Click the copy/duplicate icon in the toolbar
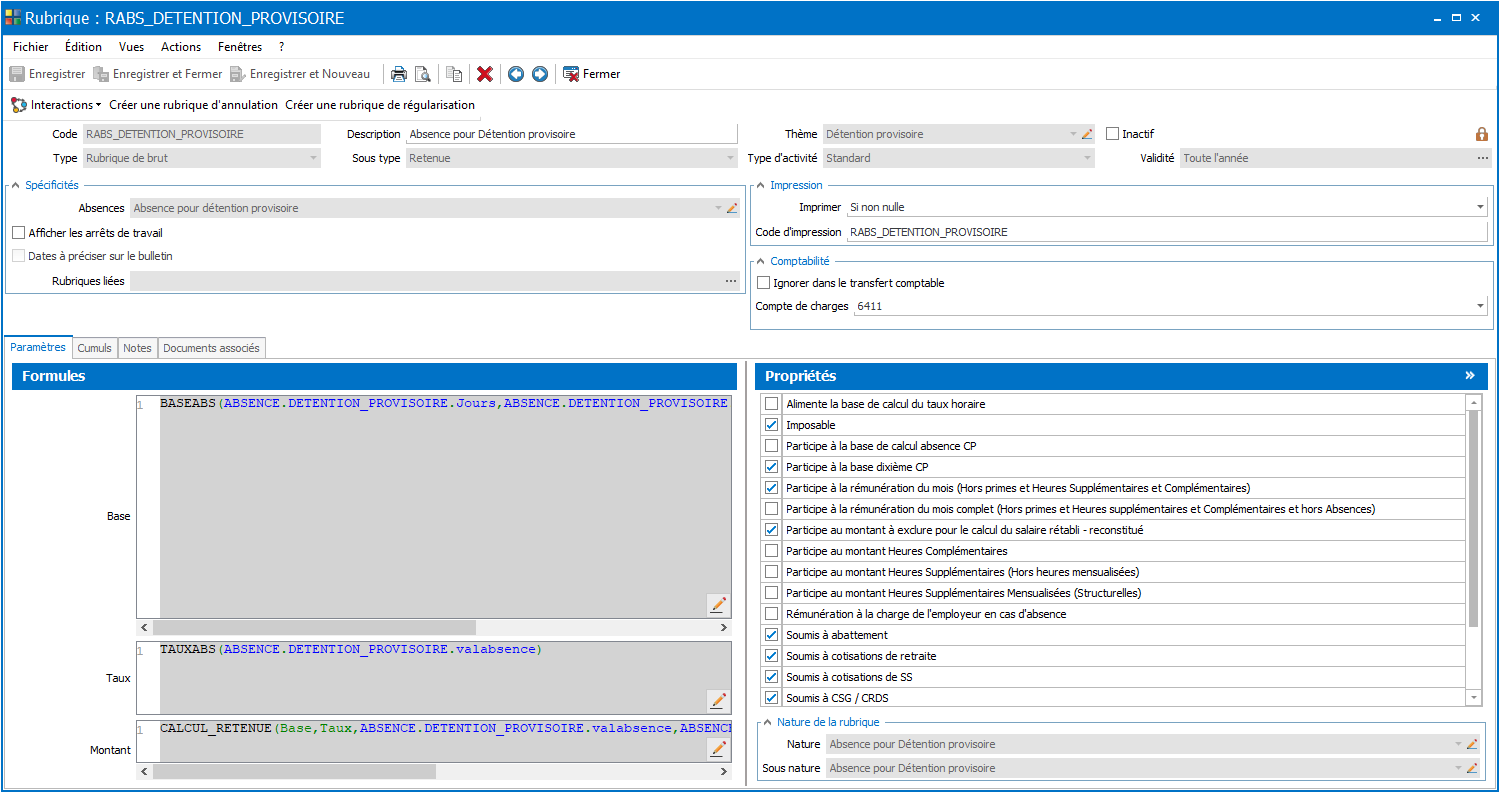The width and height of the screenshot is (1500, 793). [454, 74]
